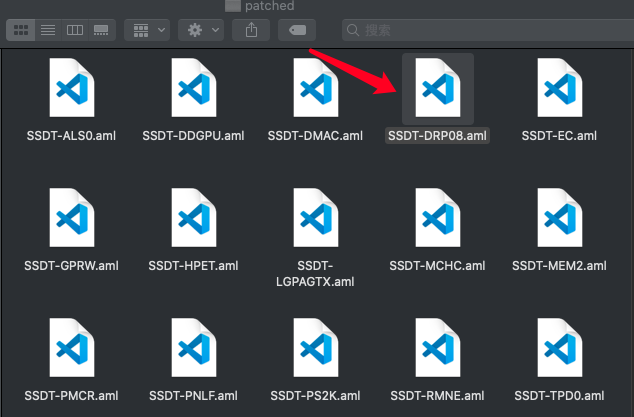Select the SSDT-ALS0.aml file icon

[x=72, y=88]
